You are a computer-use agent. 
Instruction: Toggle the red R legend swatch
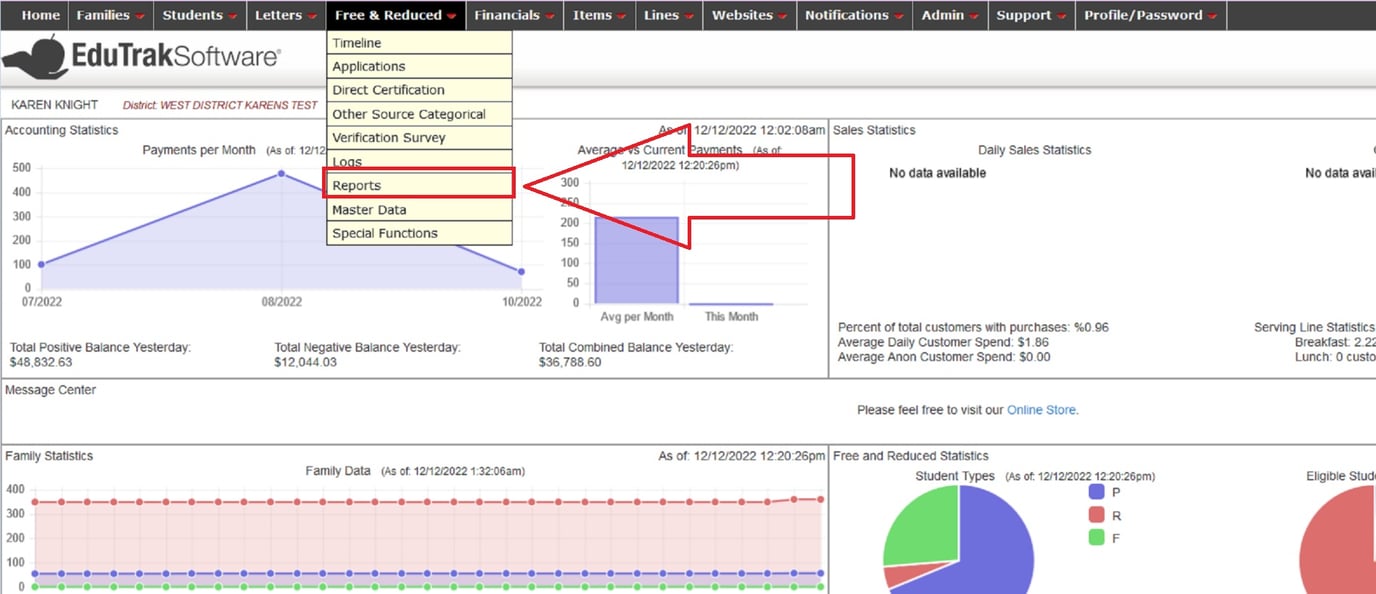tap(1096, 515)
